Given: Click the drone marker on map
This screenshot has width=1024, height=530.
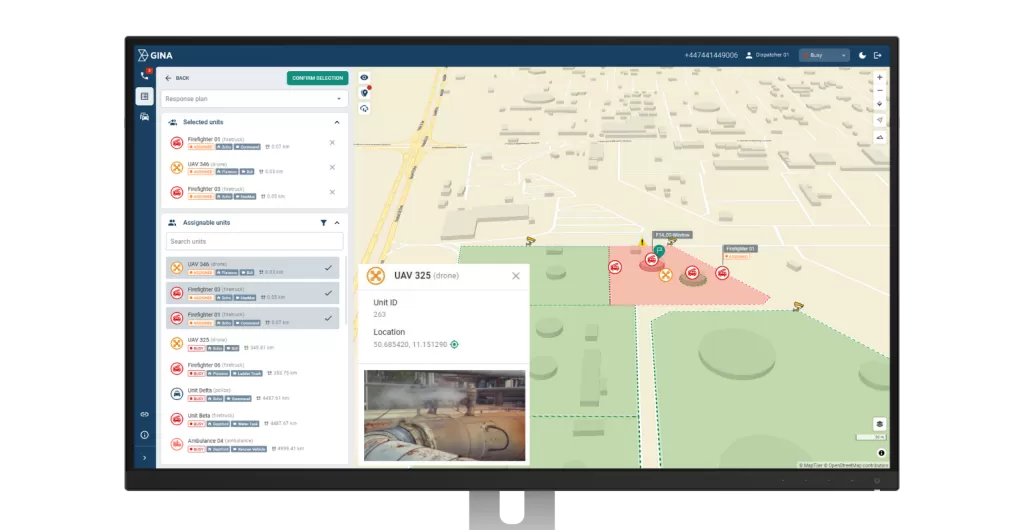Looking at the screenshot, I should [665, 275].
